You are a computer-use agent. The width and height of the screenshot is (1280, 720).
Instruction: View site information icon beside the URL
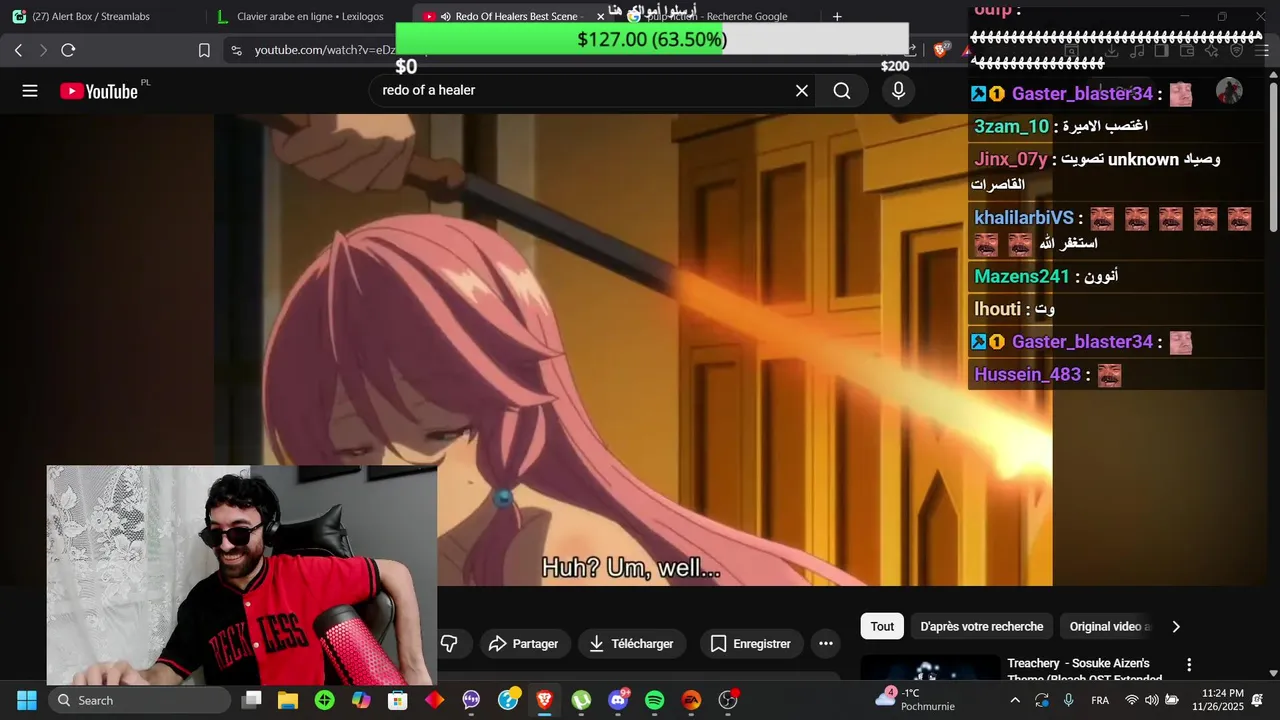click(x=236, y=50)
